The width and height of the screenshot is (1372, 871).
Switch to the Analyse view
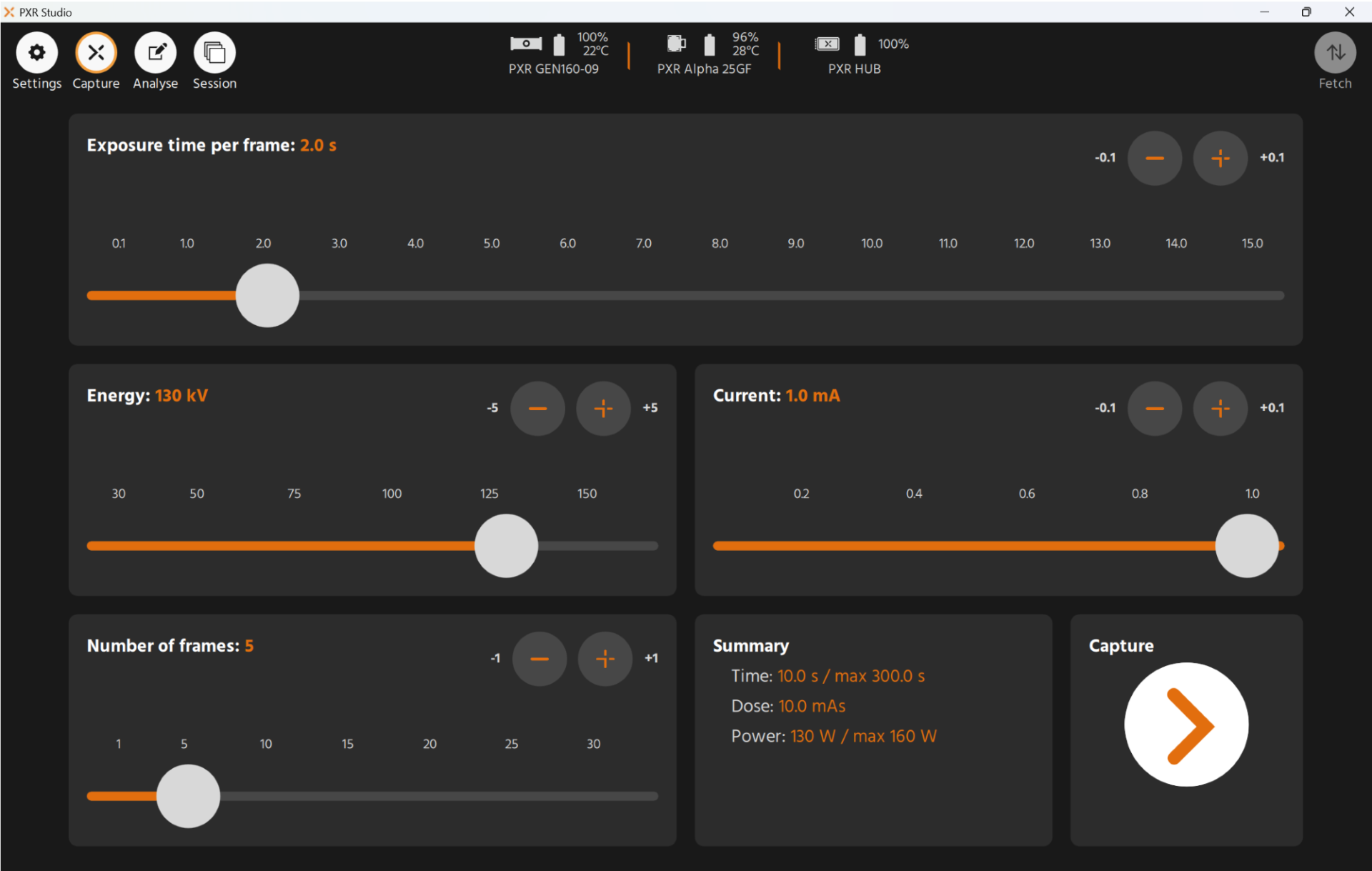(x=155, y=53)
